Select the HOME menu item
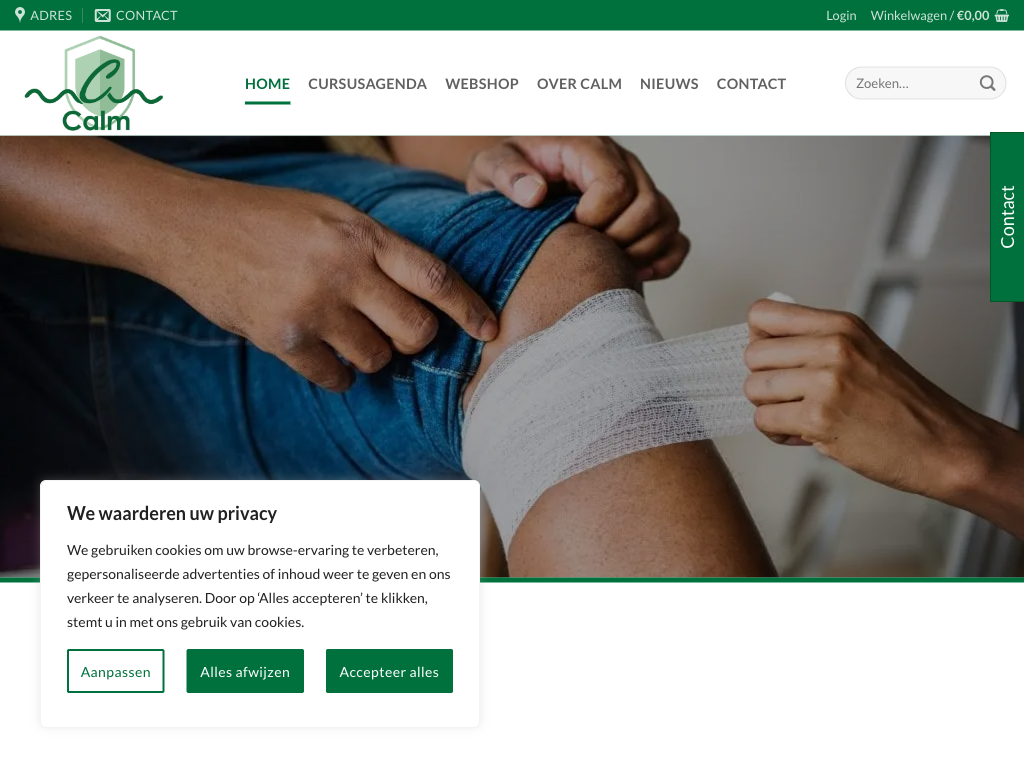Screen dimensions: 1024x768 267,84
